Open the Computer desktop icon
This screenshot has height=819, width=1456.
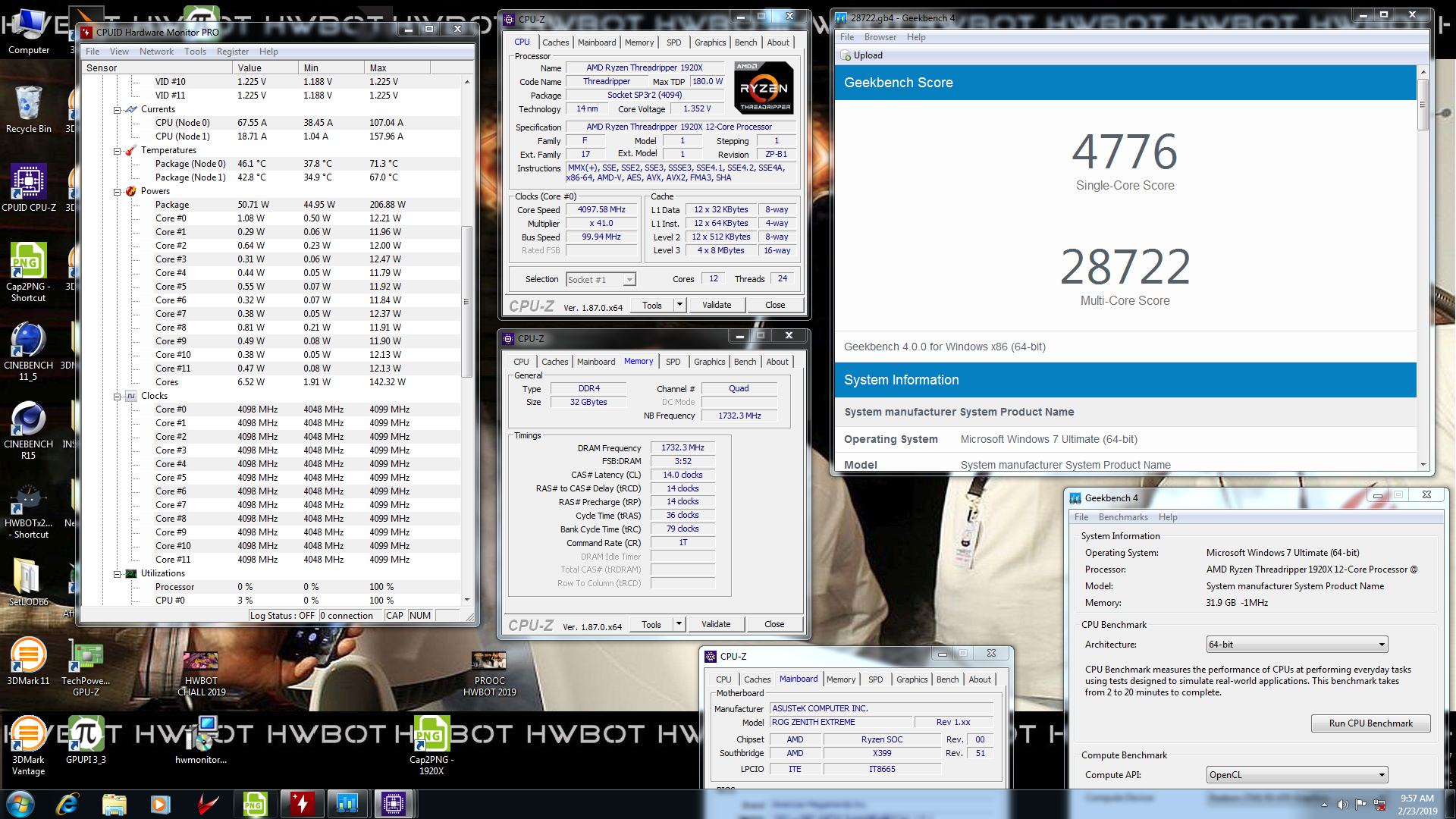pos(29,30)
